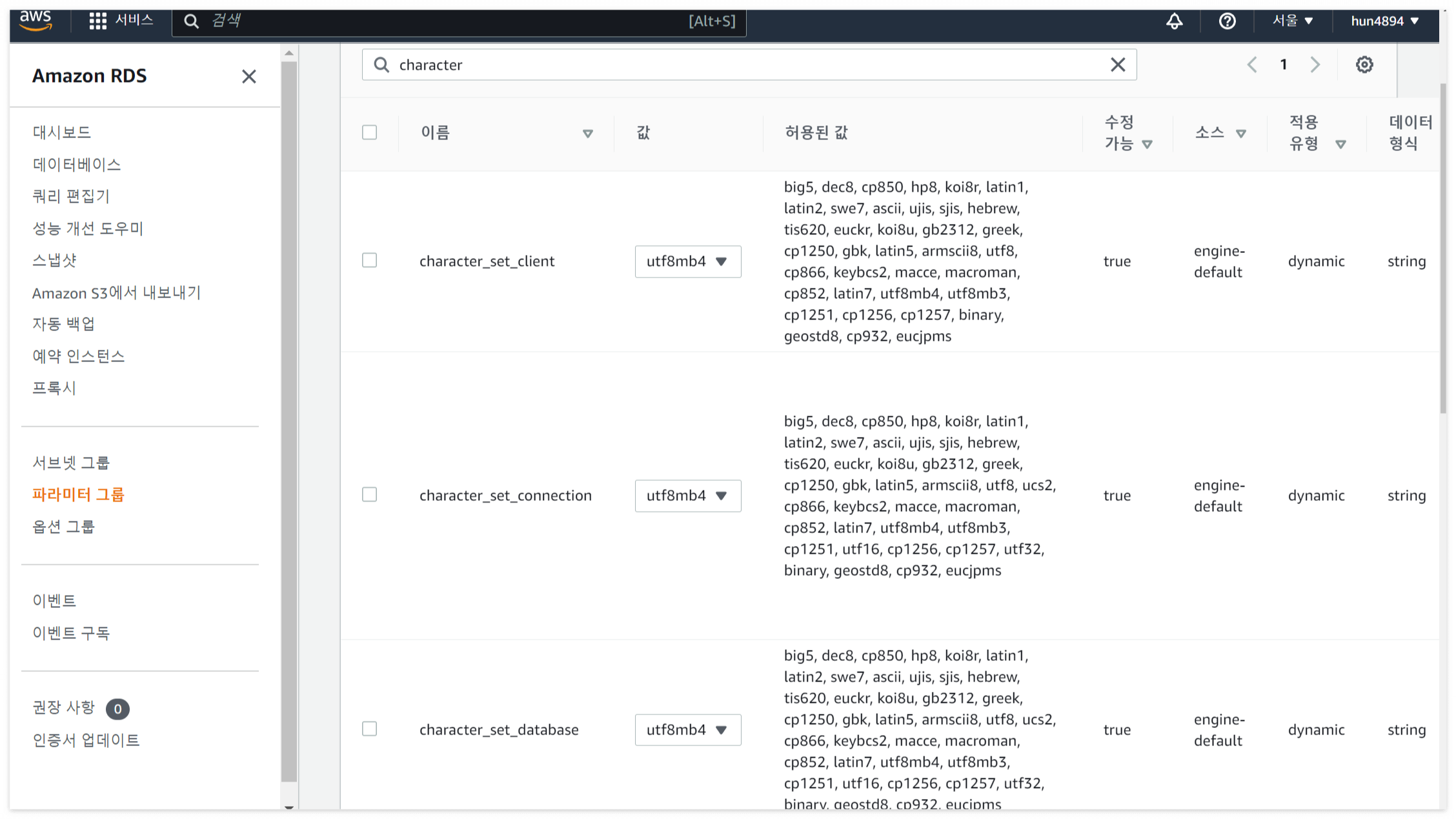Viewport: 1456px width, 819px height.
Task: Open the help question mark icon
Action: (x=1227, y=21)
